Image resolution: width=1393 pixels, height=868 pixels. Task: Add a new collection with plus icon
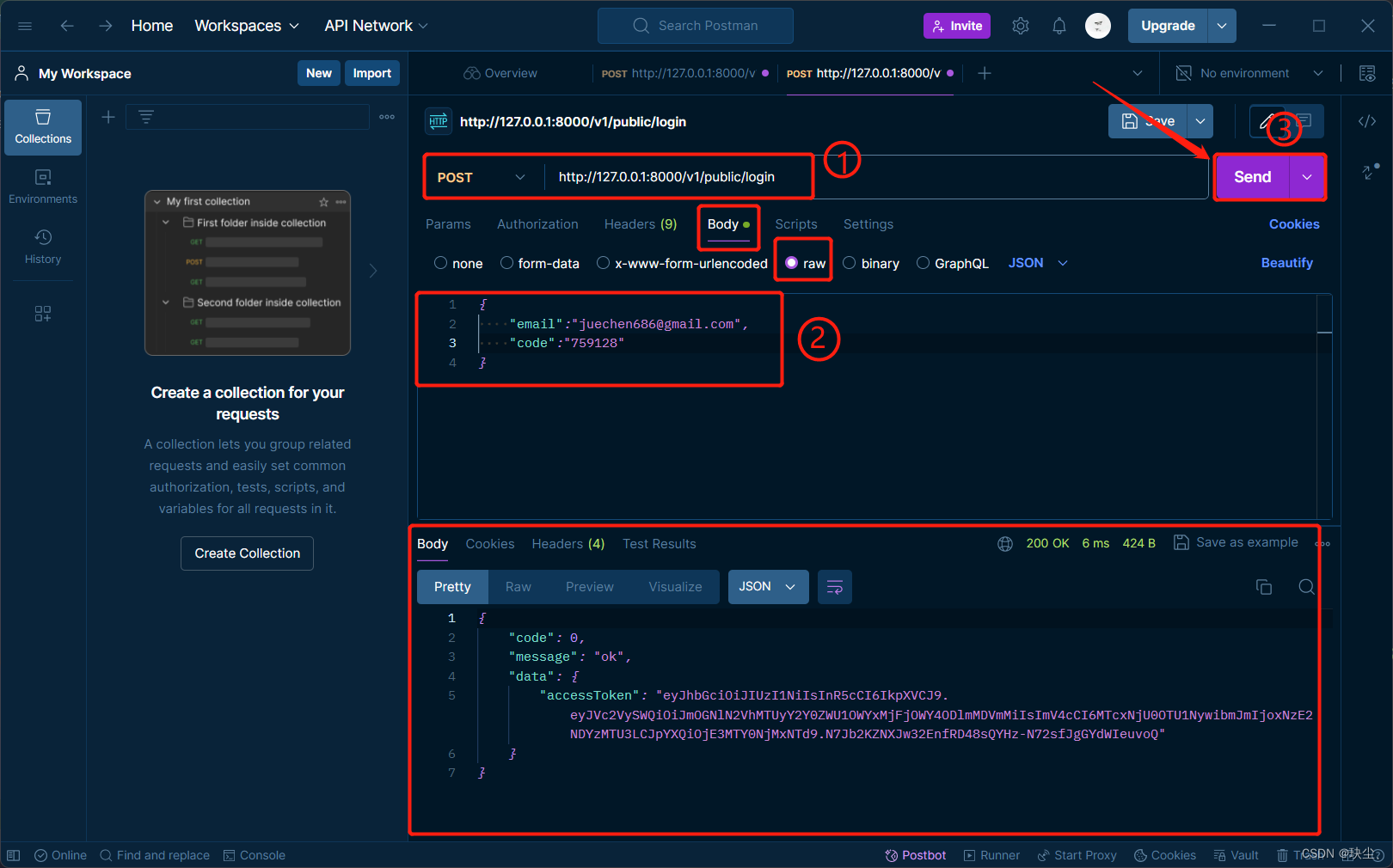tap(108, 117)
